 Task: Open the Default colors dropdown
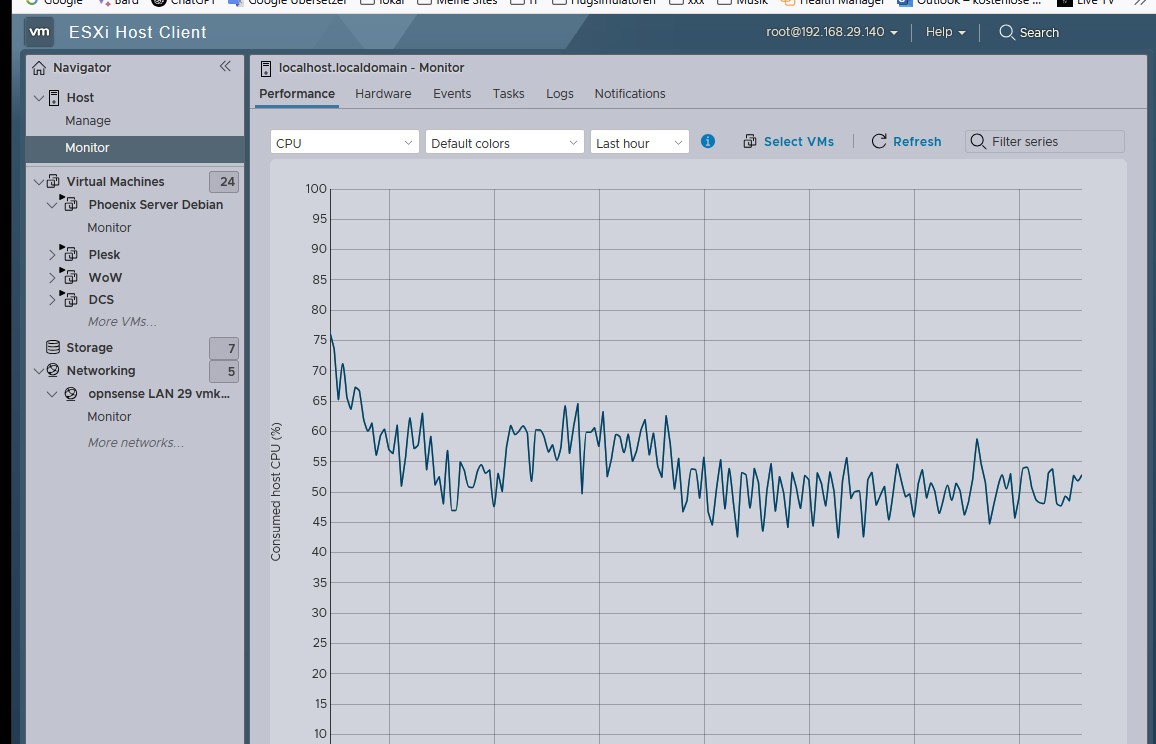point(504,143)
